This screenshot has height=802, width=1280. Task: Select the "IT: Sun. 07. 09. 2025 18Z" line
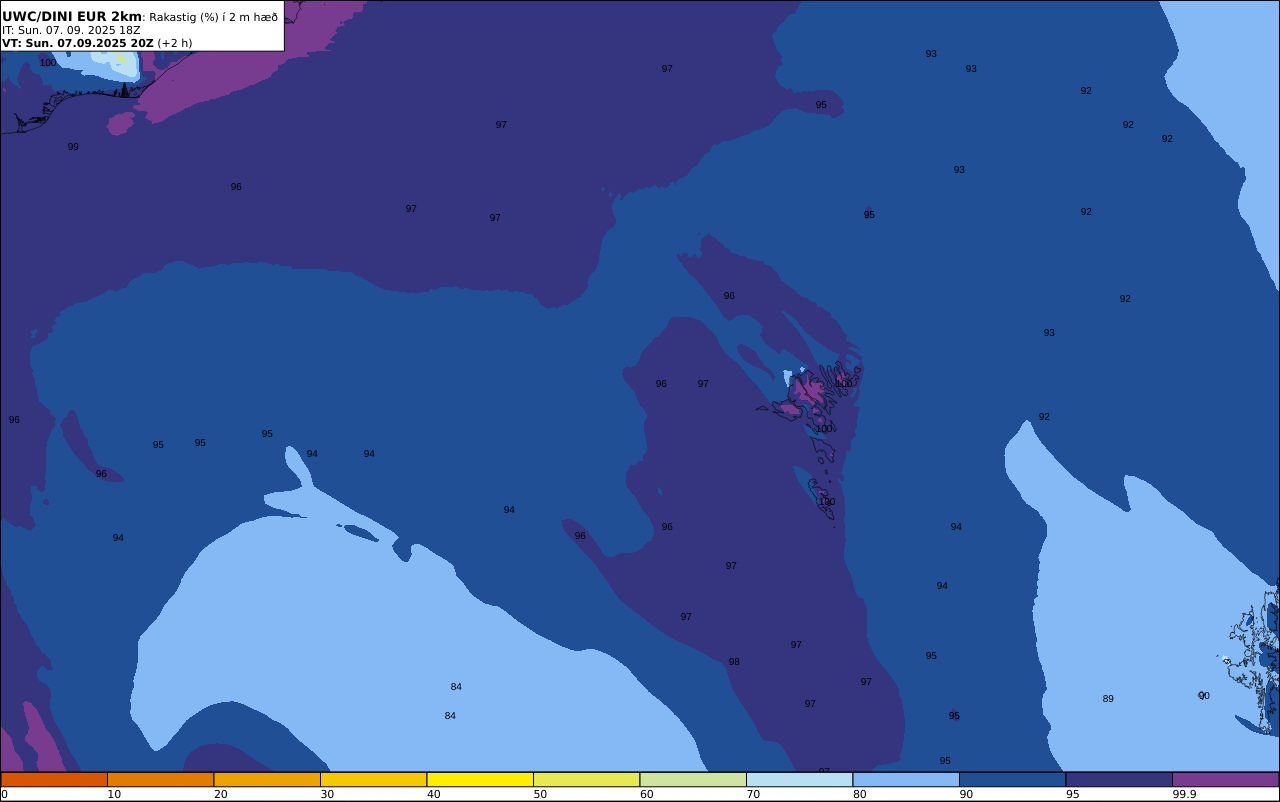(x=71, y=30)
